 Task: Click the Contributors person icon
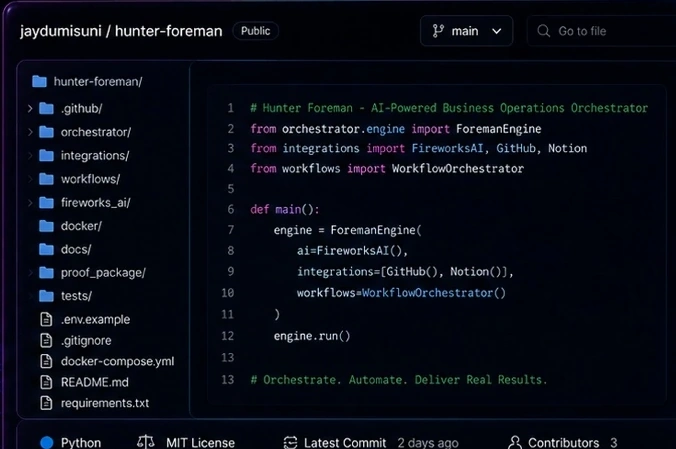(x=515, y=442)
